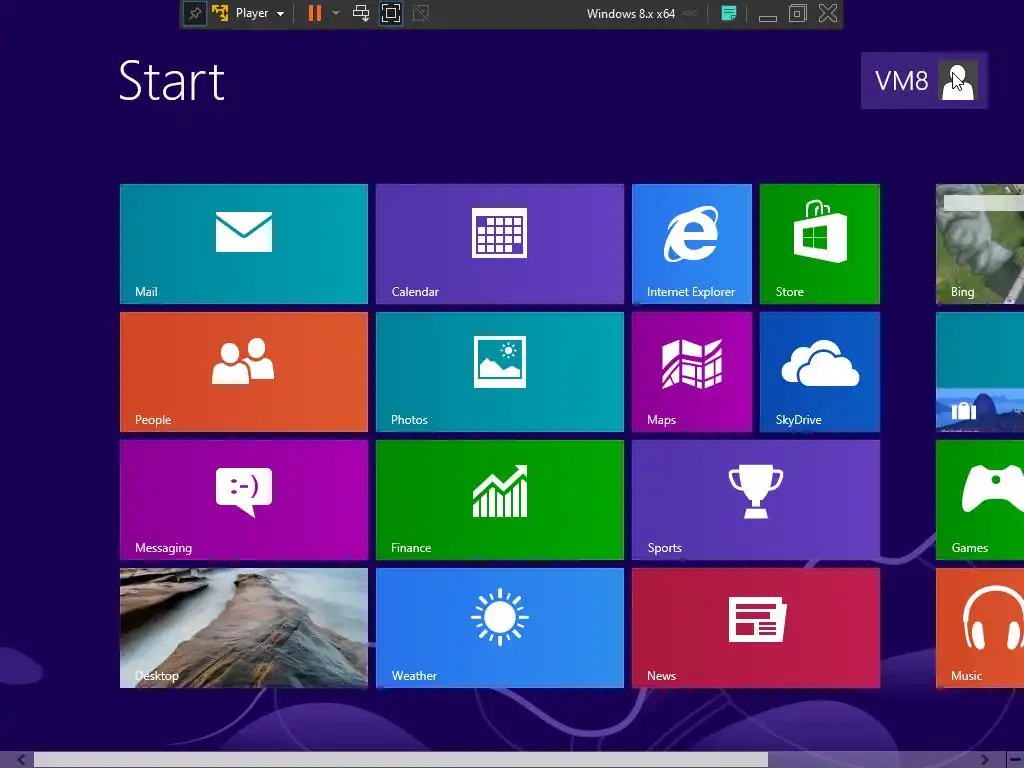Open the VMware Player menu
Screen dimensions: 1024x768
click(260, 13)
